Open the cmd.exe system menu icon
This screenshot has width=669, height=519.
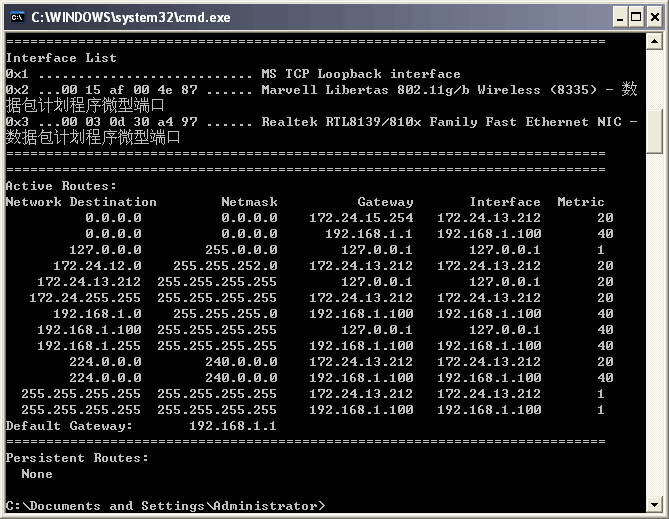(17, 17)
